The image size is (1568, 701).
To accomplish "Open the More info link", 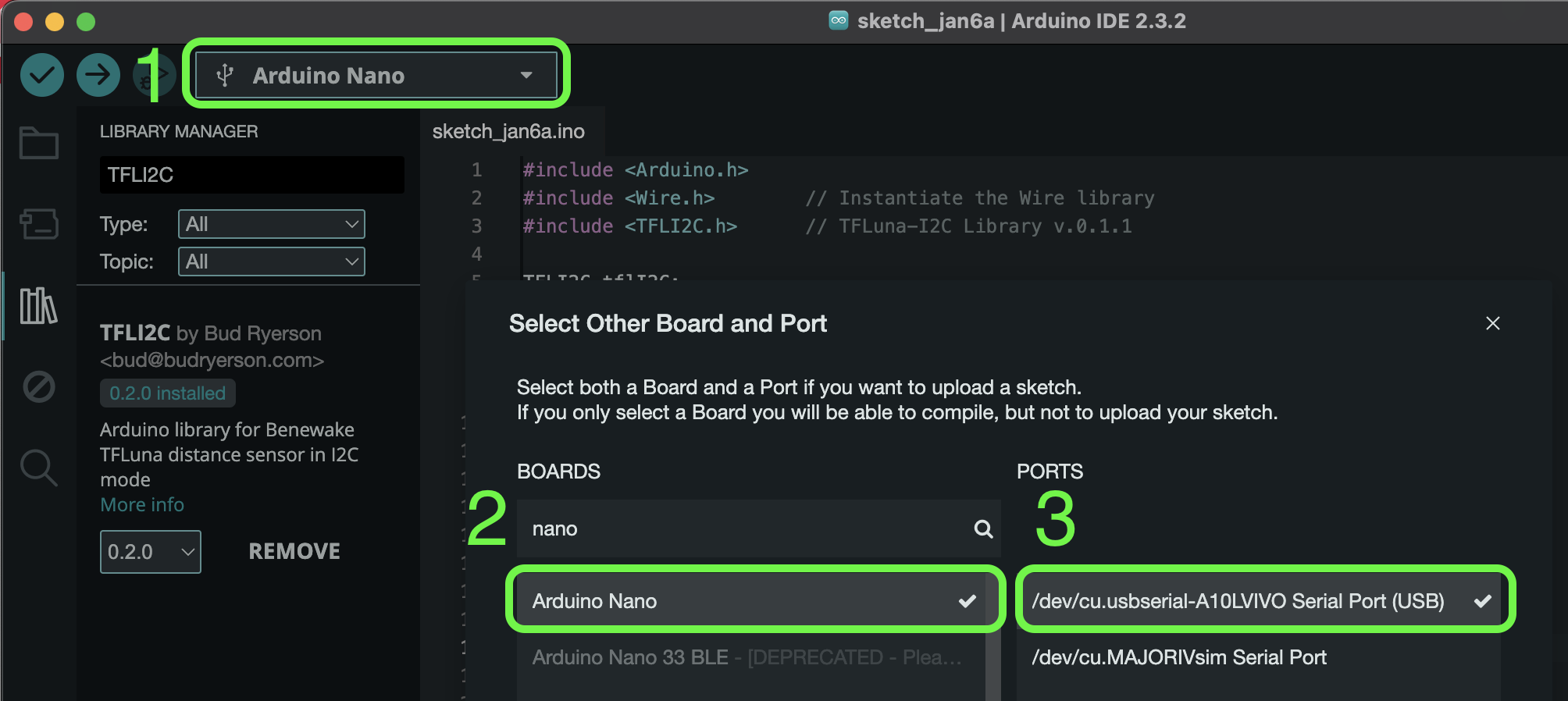I will click(x=142, y=505).
